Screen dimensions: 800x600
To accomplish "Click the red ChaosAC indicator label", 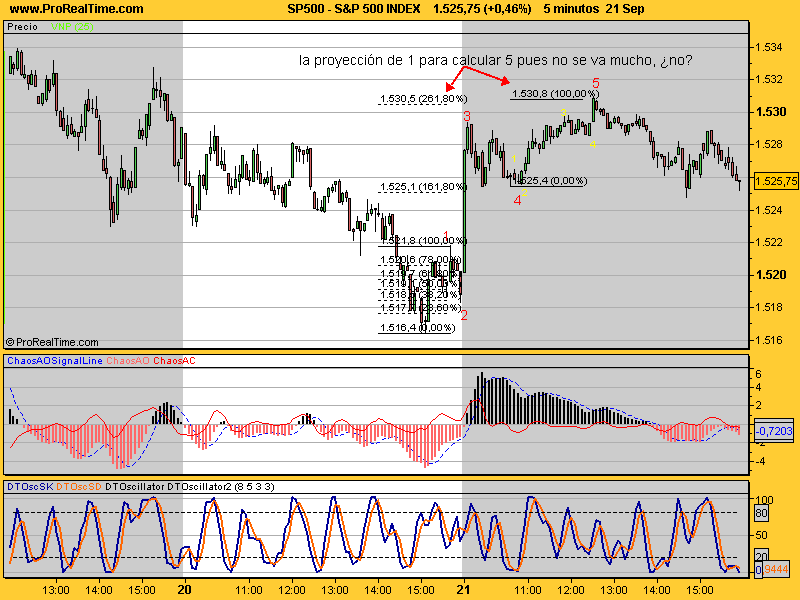I will [174, 361].
